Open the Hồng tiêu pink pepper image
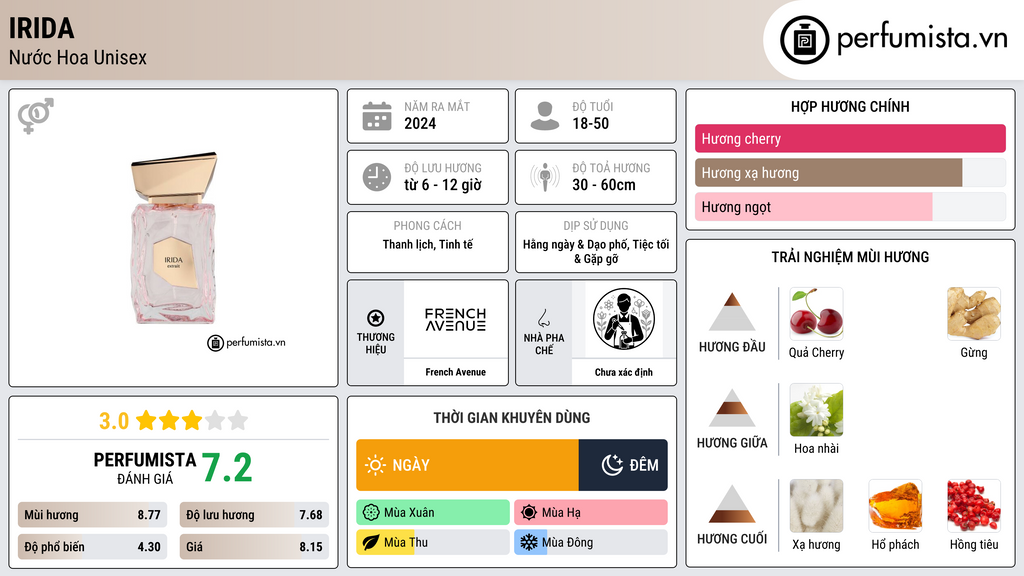This screenshot has height=576, width=1024. [x=974, y=505]
